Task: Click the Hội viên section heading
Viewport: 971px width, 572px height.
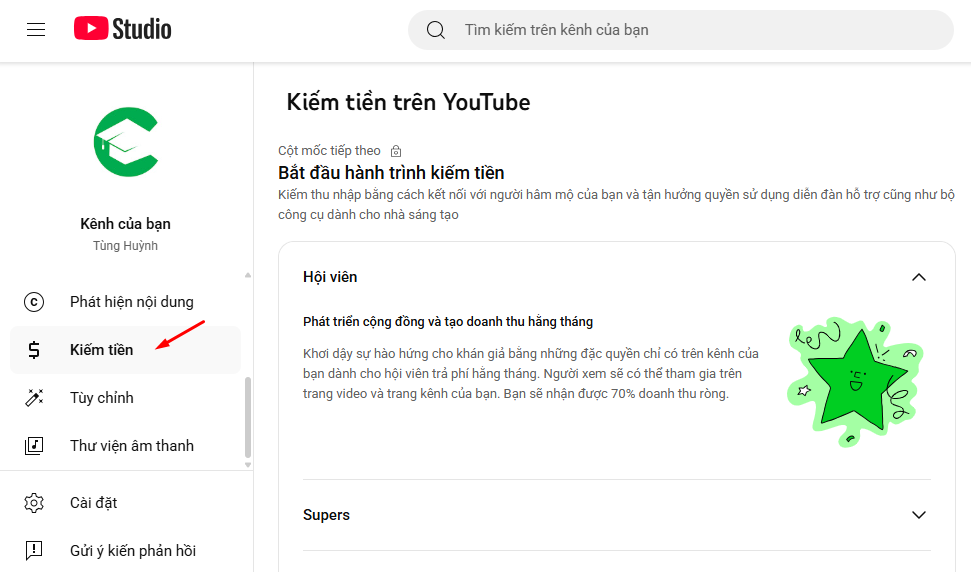Action: point(330,277)
